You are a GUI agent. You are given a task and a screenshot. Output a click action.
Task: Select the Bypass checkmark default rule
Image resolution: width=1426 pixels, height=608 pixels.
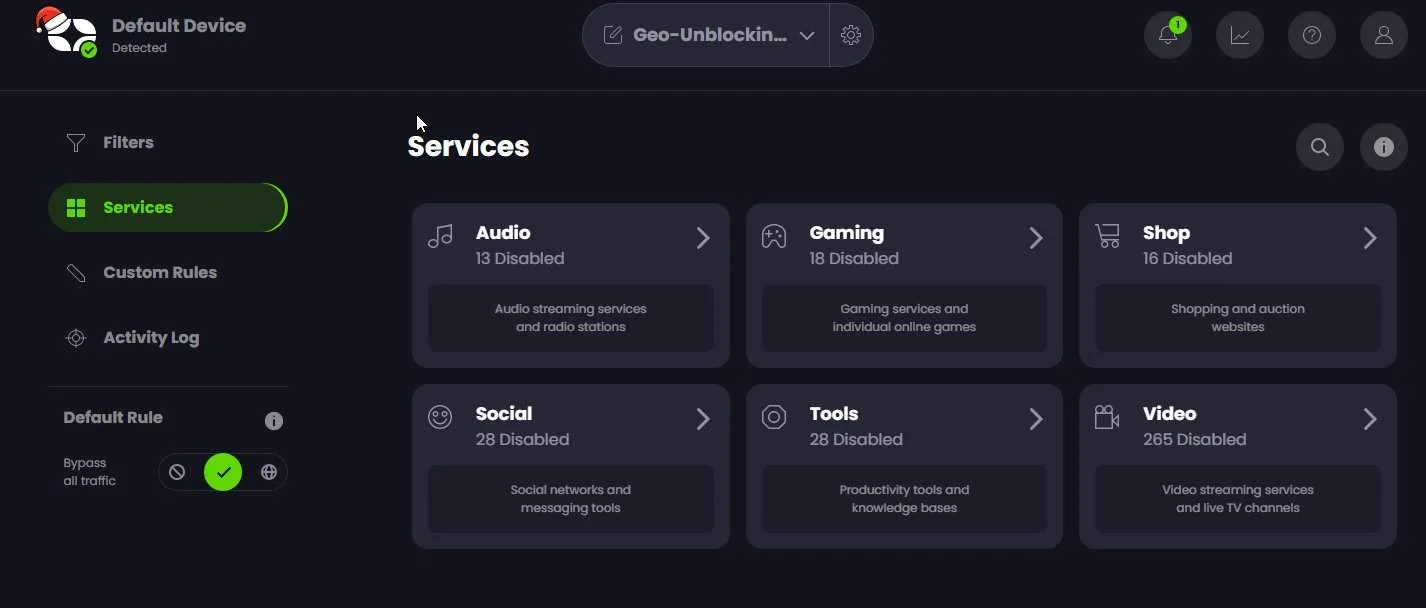point(223,472)
